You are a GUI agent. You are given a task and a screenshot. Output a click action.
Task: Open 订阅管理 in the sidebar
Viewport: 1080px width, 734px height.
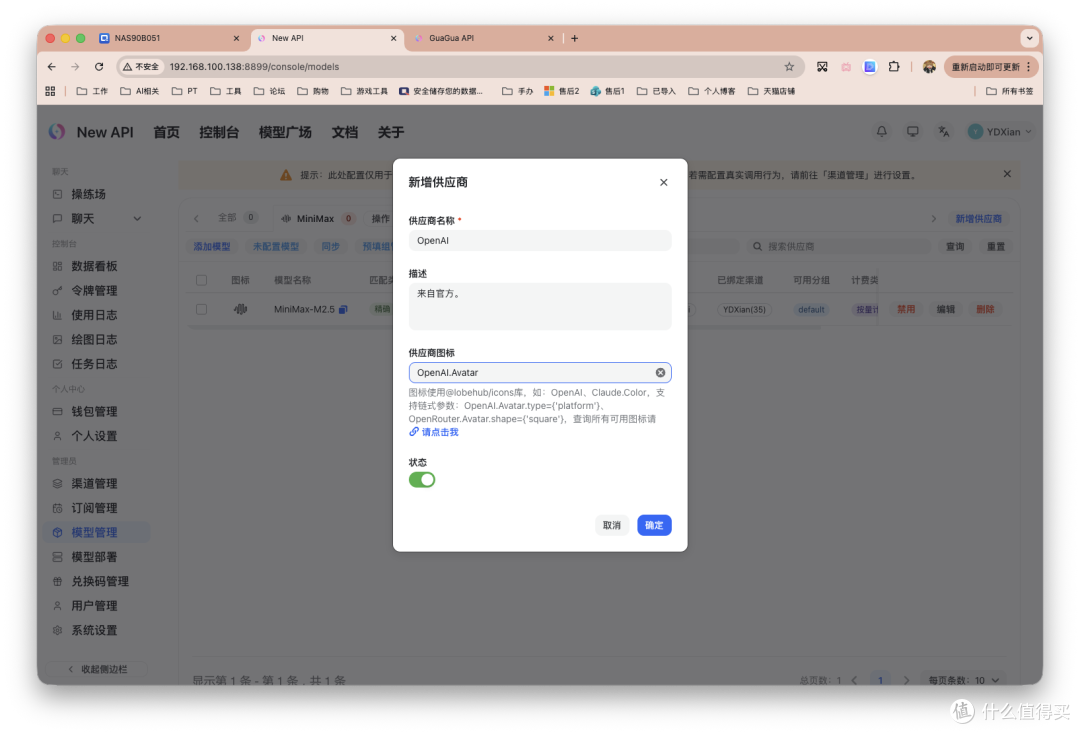[94, 508]
